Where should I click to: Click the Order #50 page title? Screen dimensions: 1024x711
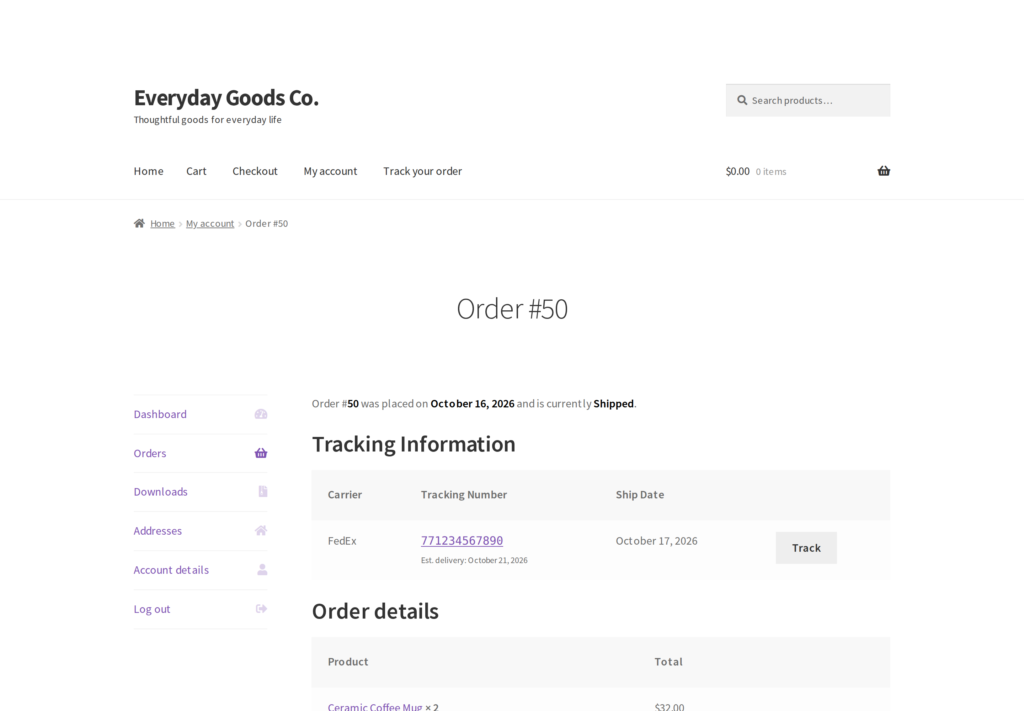pos(512,309)
